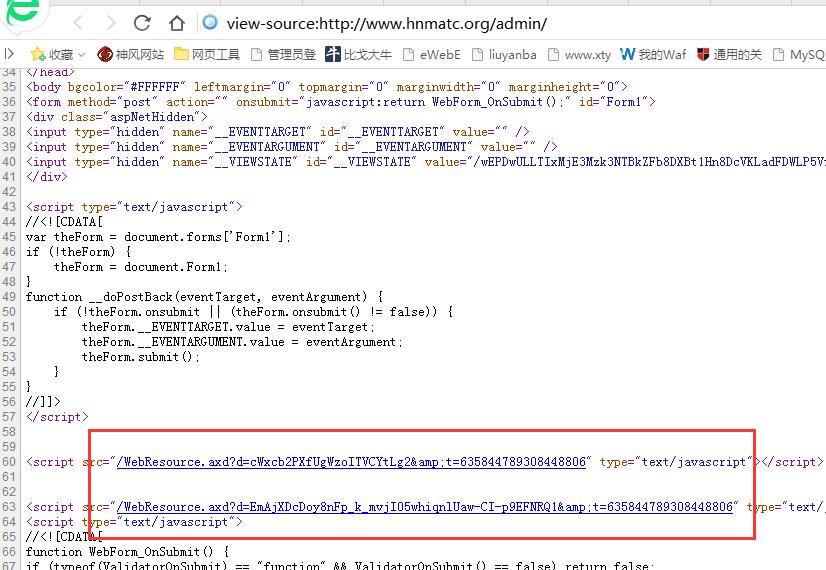Open the 收藏 favorites star

click(x=38, y=54)
